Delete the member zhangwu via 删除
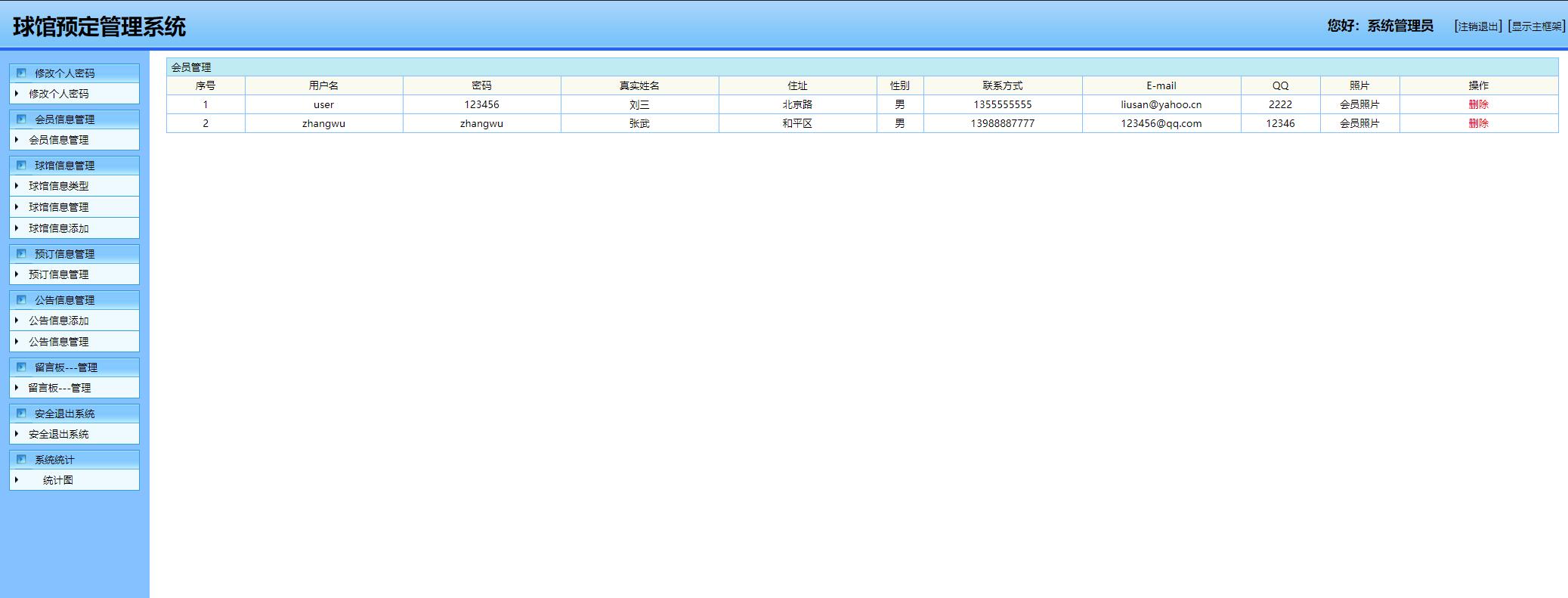The image size is (1568, 598). coord(1479,123)
